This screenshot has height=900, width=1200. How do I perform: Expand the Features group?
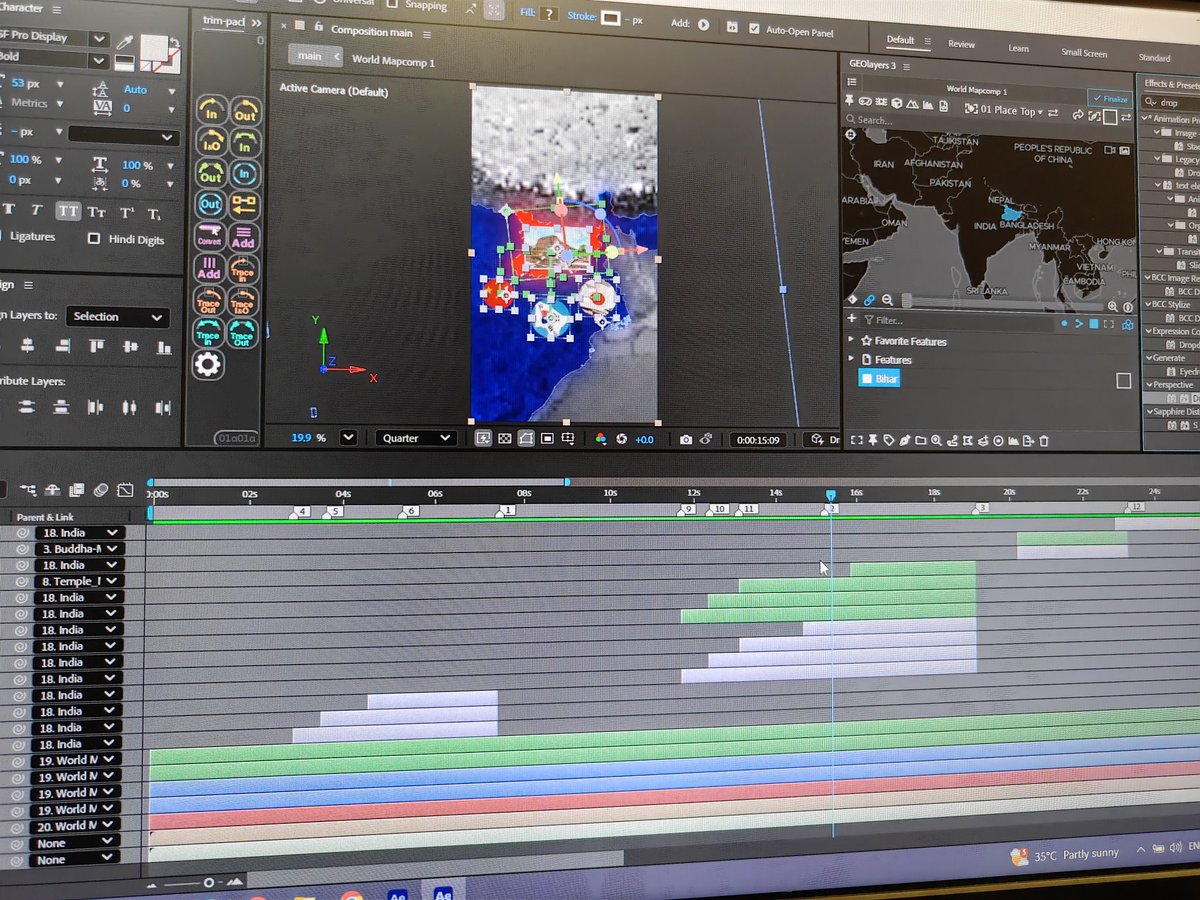pos(851,360)
